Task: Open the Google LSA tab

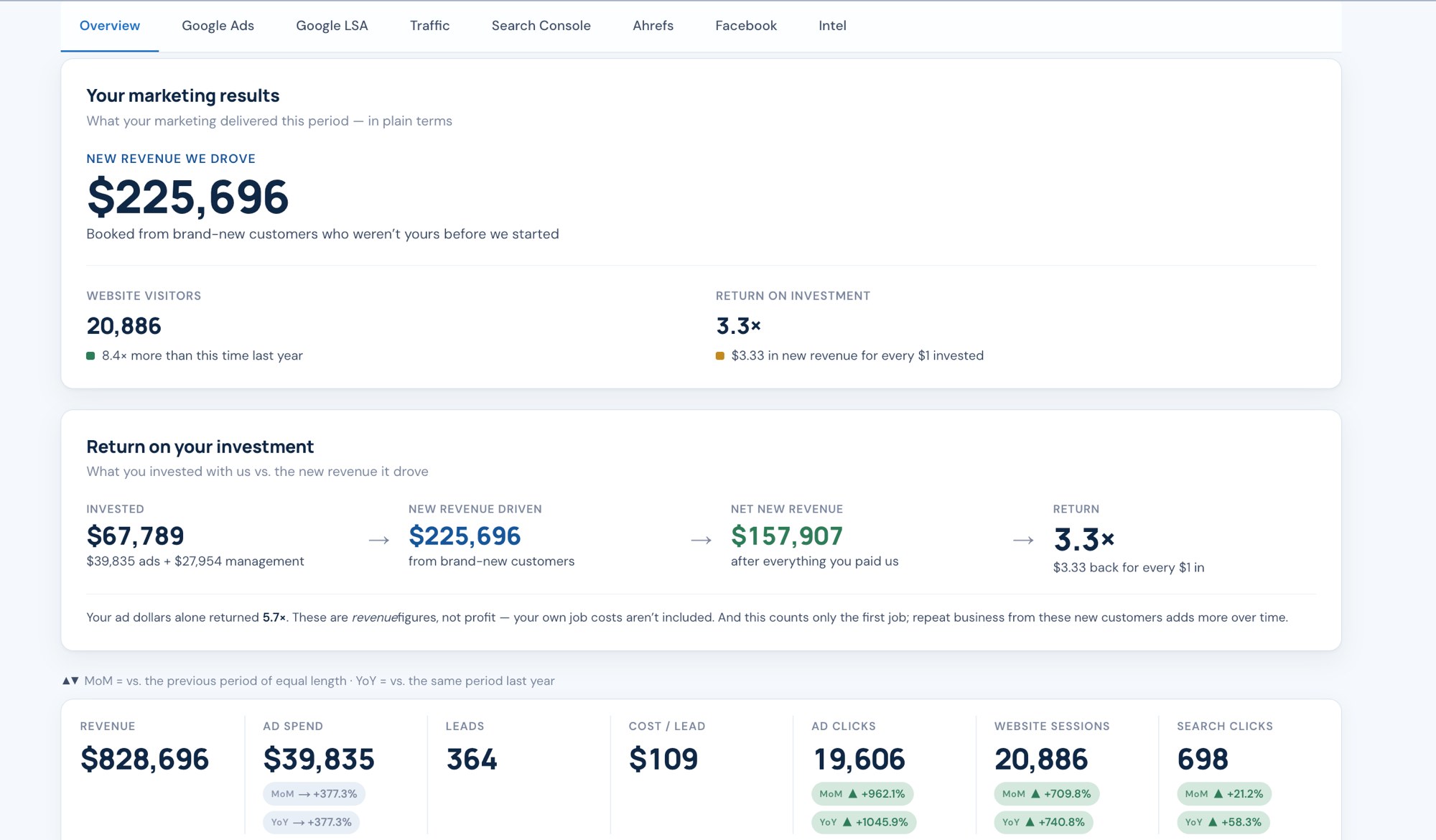Action: 332,26
